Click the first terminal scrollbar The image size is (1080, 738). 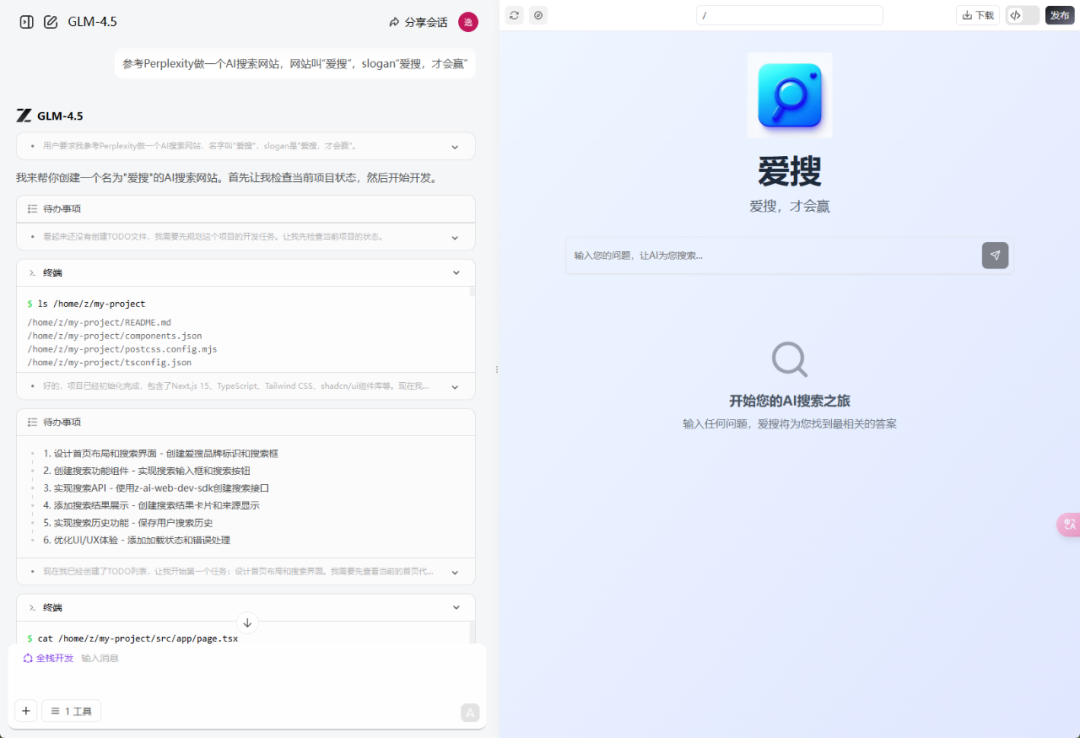pyautogui.click(x=472, y=292)
